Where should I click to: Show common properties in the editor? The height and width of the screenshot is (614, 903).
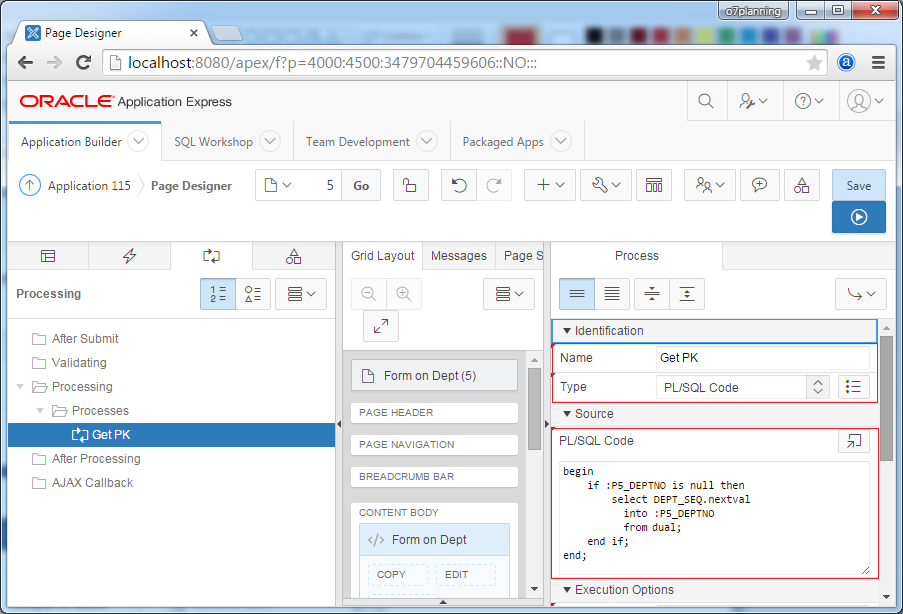pyautogui.click(x=577, y=294)
